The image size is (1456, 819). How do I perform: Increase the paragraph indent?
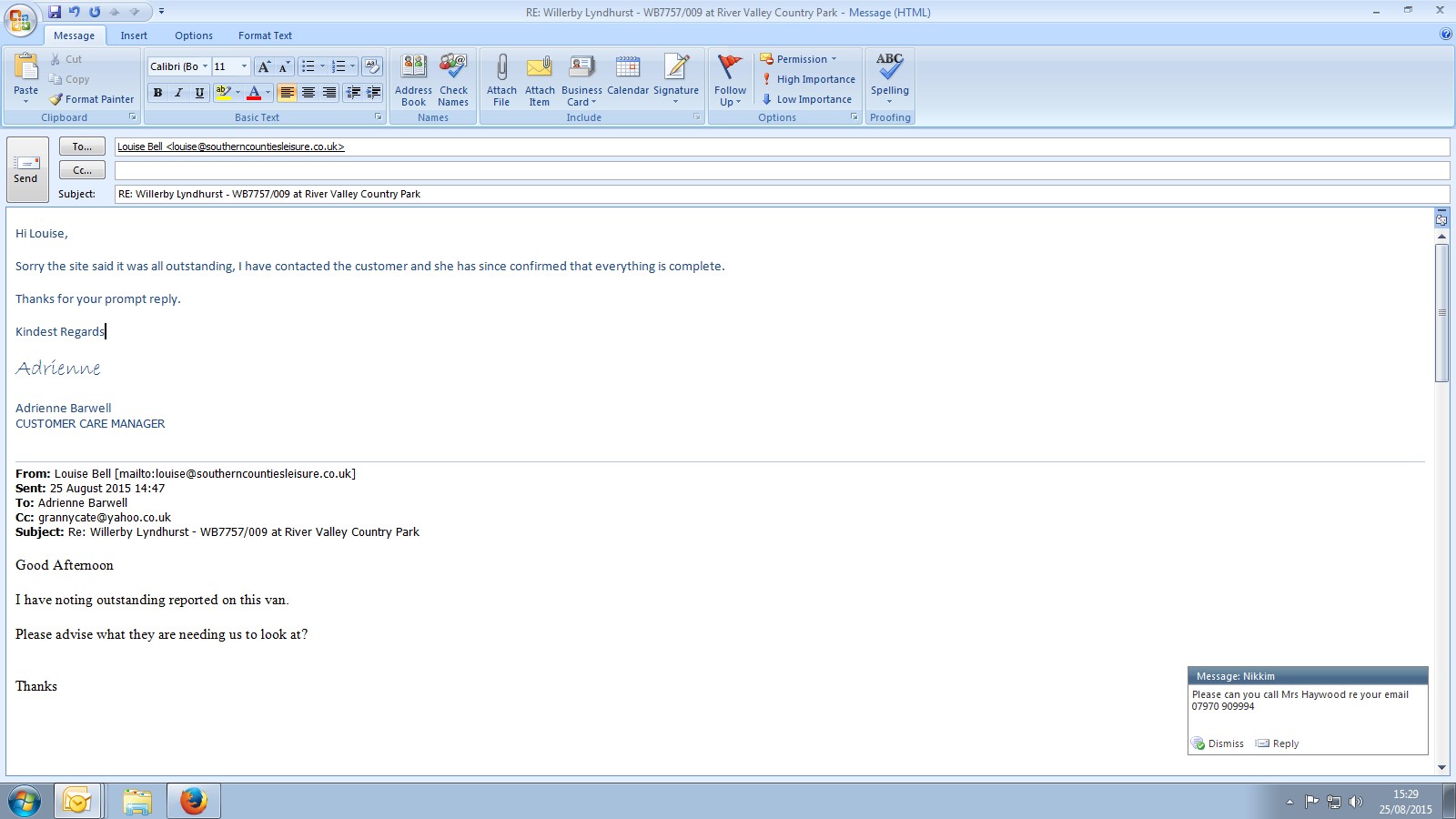[373, 93]
